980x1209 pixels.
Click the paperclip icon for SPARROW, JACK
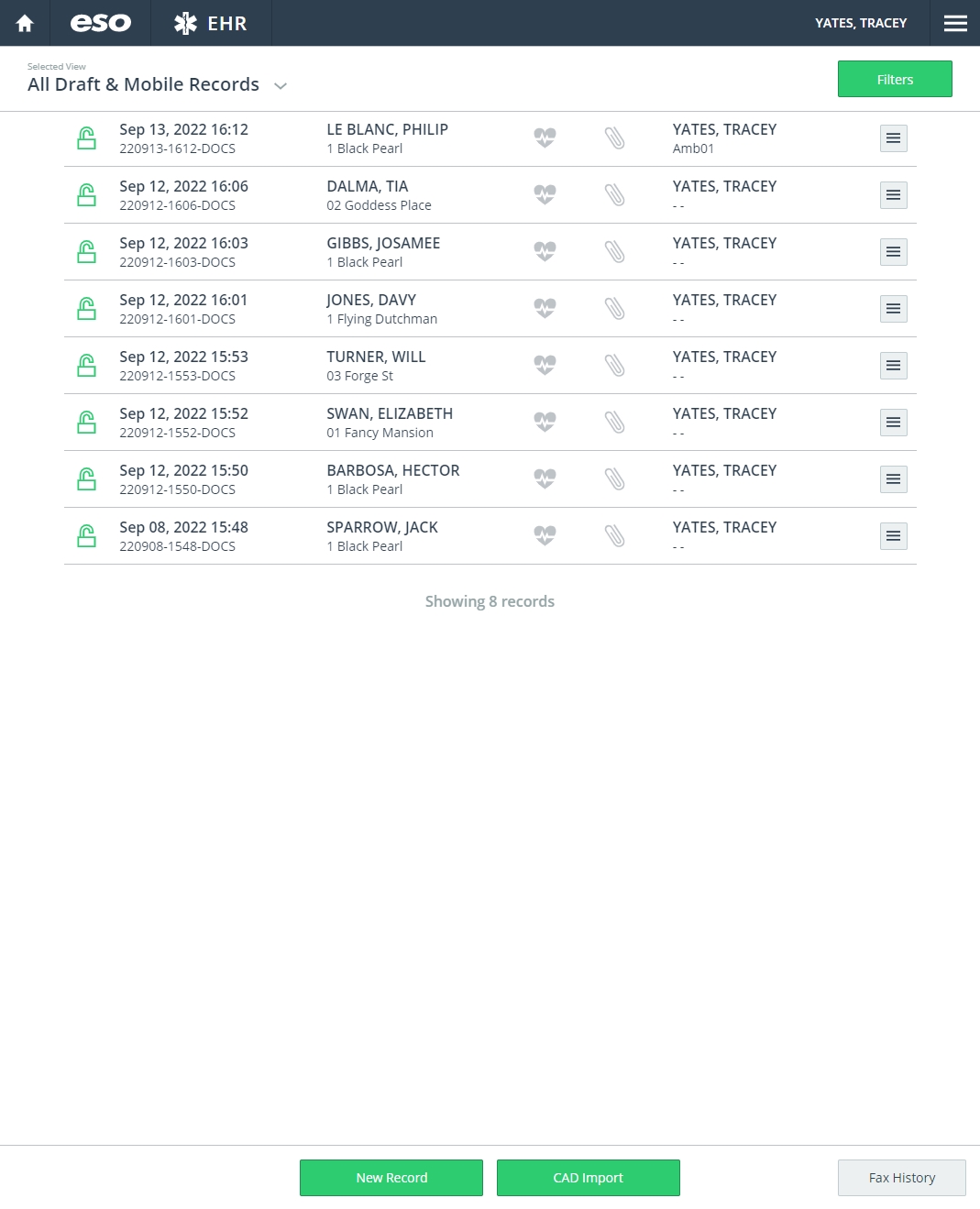pos(615,536)
